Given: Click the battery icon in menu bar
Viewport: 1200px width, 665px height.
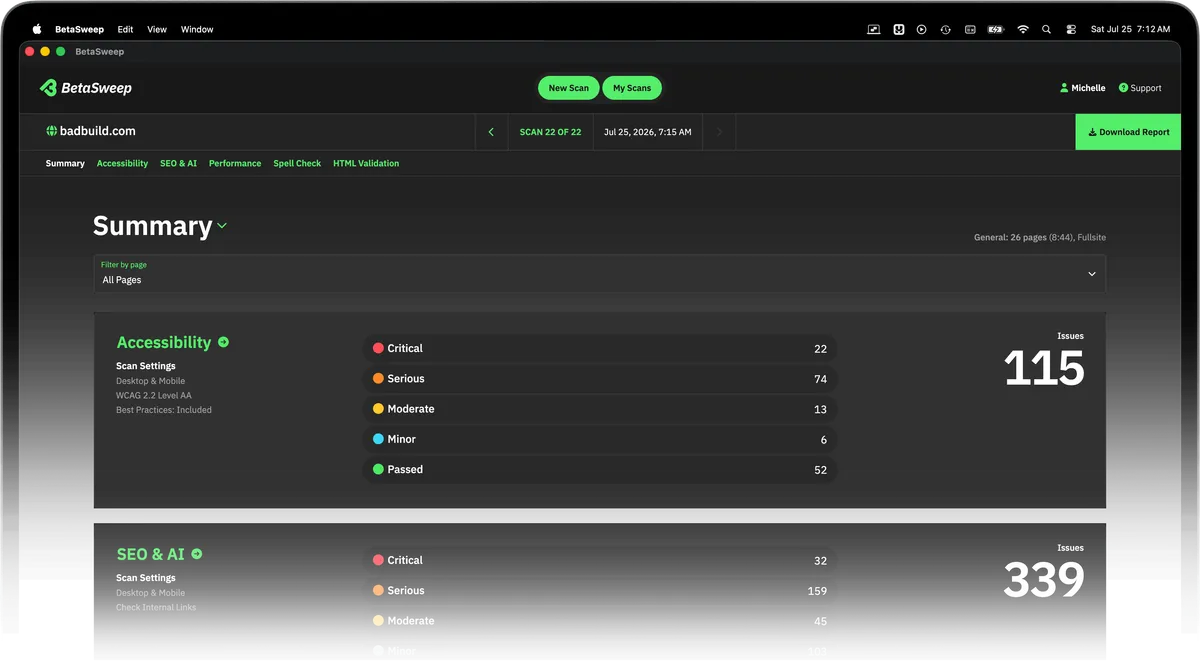Looking at the screenshot, I should click(995, 29).
